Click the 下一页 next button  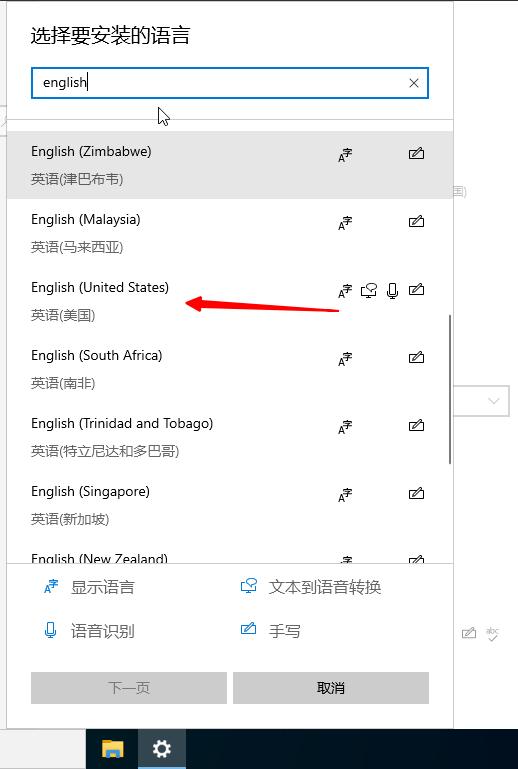point(129,688)
